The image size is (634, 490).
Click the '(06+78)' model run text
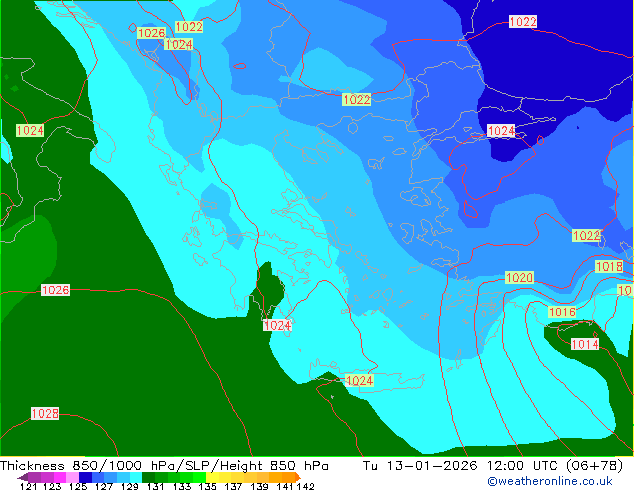[594, 466]
